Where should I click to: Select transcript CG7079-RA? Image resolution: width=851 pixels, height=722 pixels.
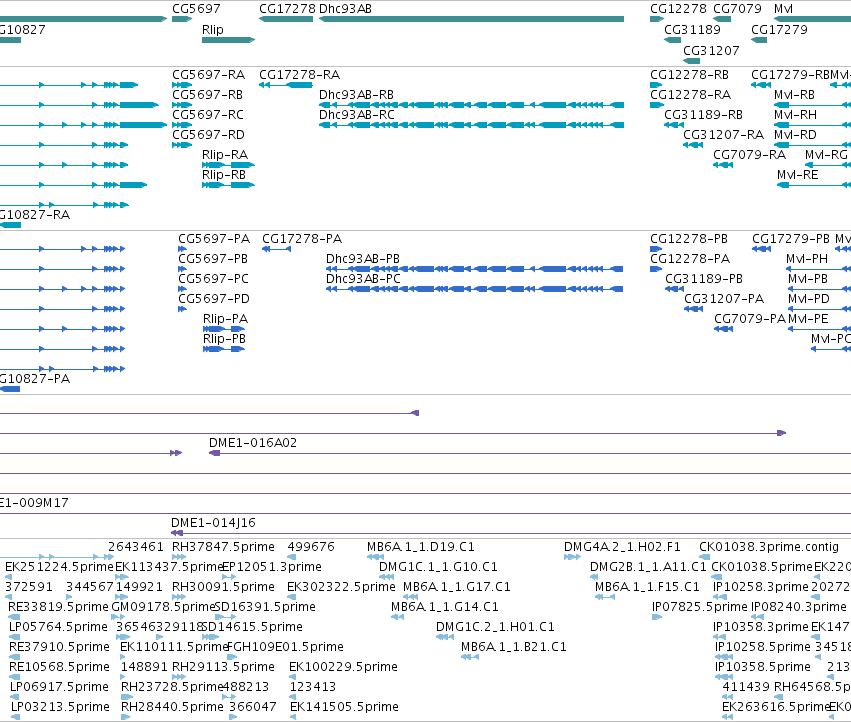pos(723,165)
